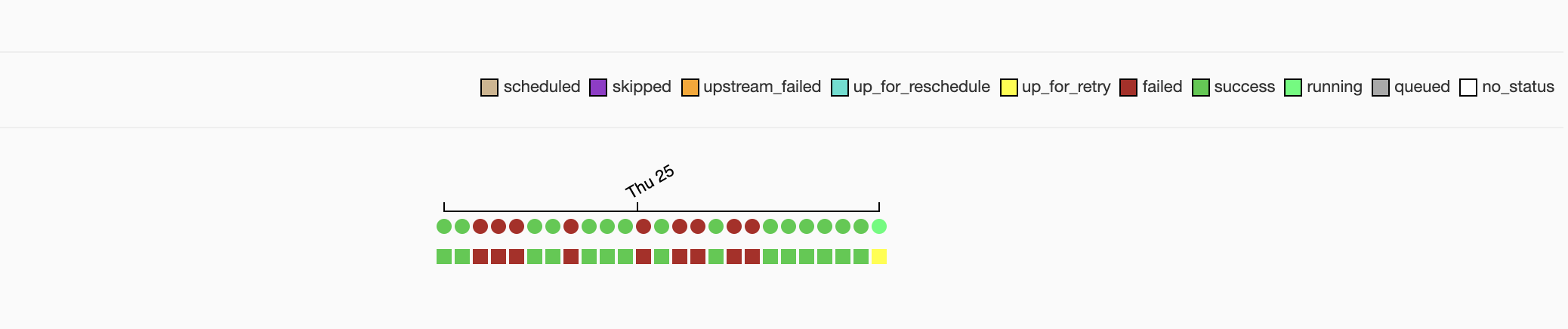The width and height of the screenshot is (1568, 329).
Task: Click the yellow up_for_retry task square
Action: click(x=879, y=257)
